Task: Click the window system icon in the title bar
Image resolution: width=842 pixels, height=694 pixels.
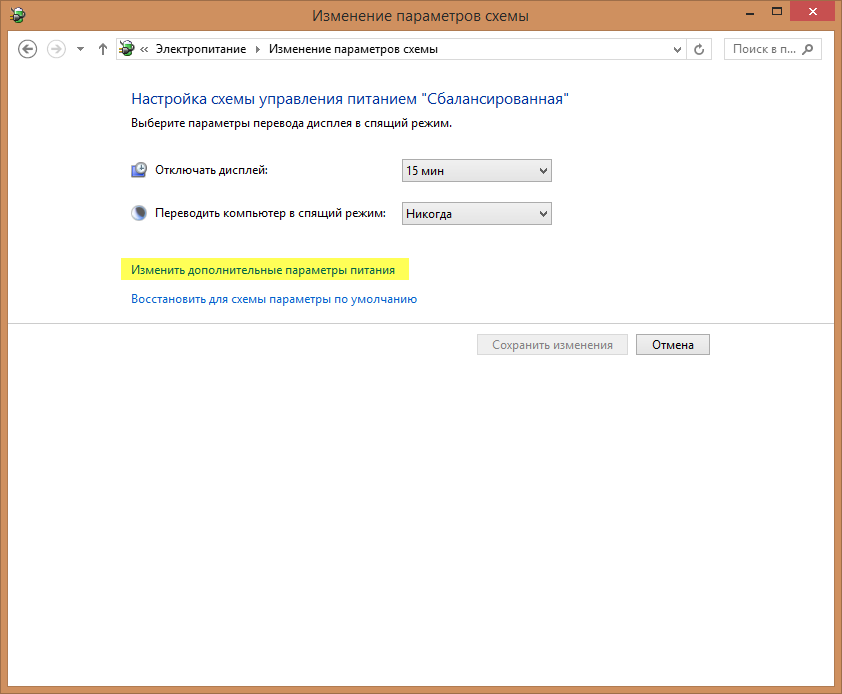Action: tap(17, 16)
